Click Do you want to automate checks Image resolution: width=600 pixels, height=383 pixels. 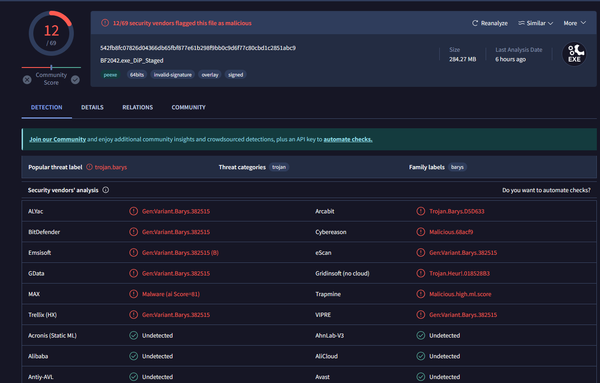coord(546,190)
